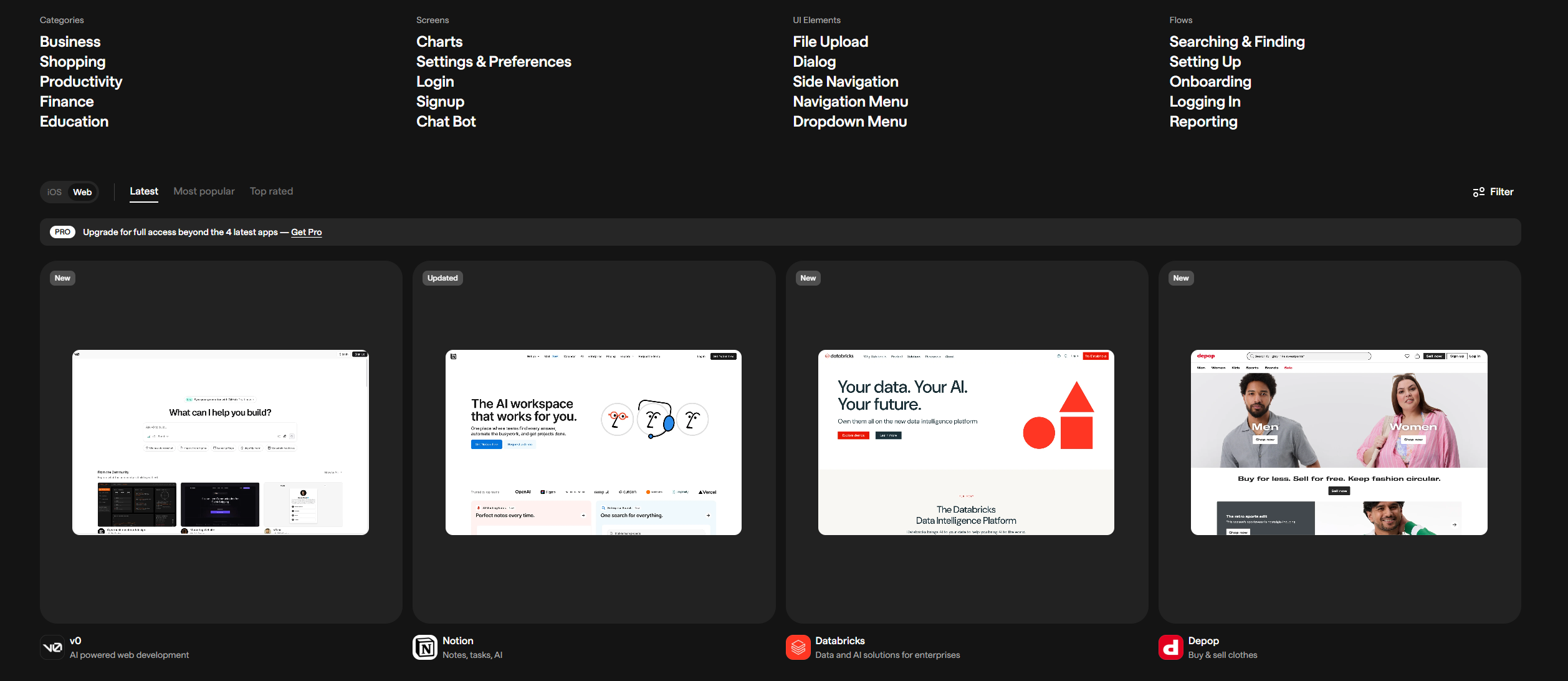Click the PRO badge in banner
1568x681 pixels.
pyautogui.click(x=62, y=232)
